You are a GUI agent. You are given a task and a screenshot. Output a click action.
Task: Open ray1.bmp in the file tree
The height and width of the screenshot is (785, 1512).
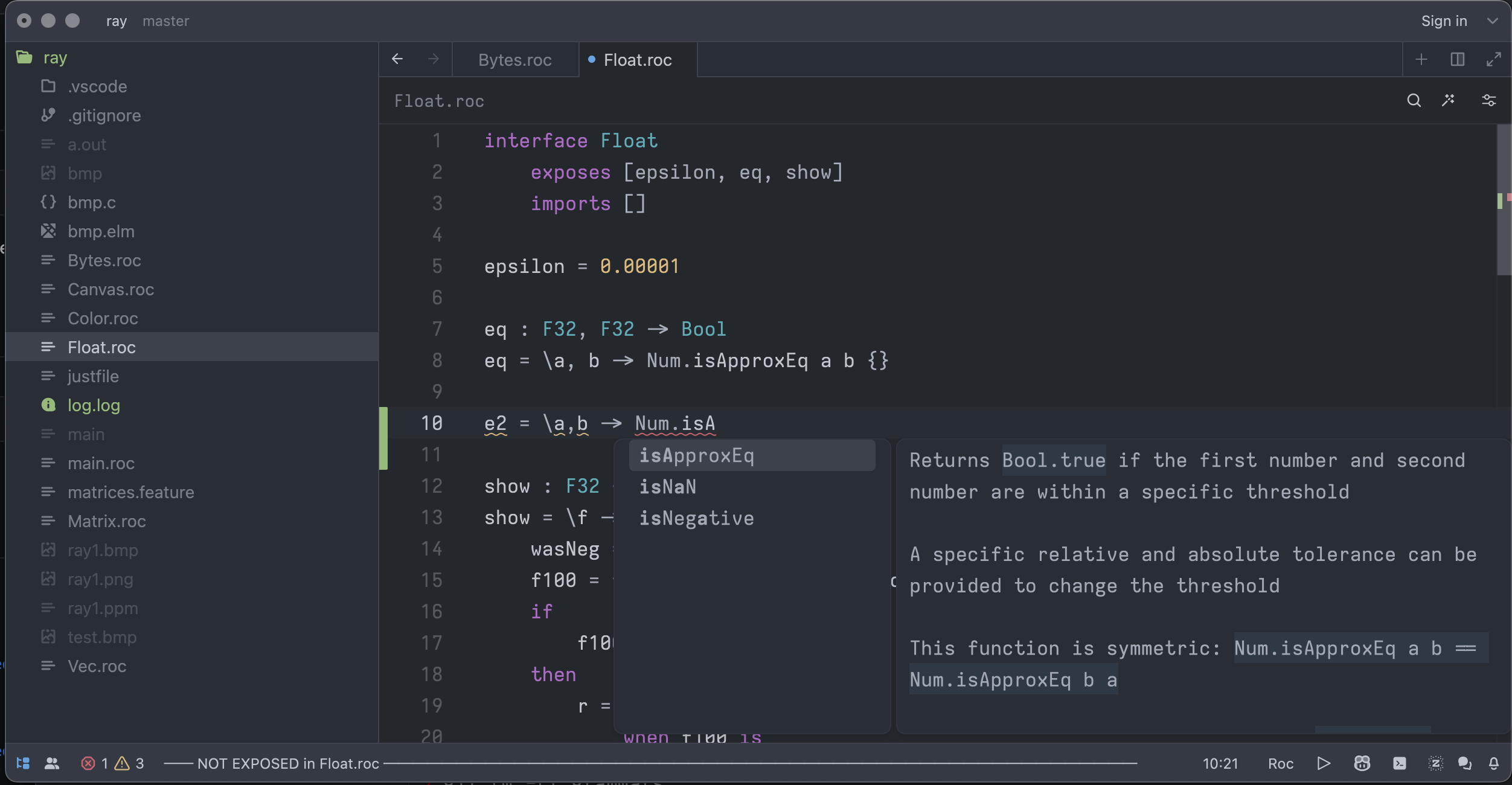pos(192,550)
